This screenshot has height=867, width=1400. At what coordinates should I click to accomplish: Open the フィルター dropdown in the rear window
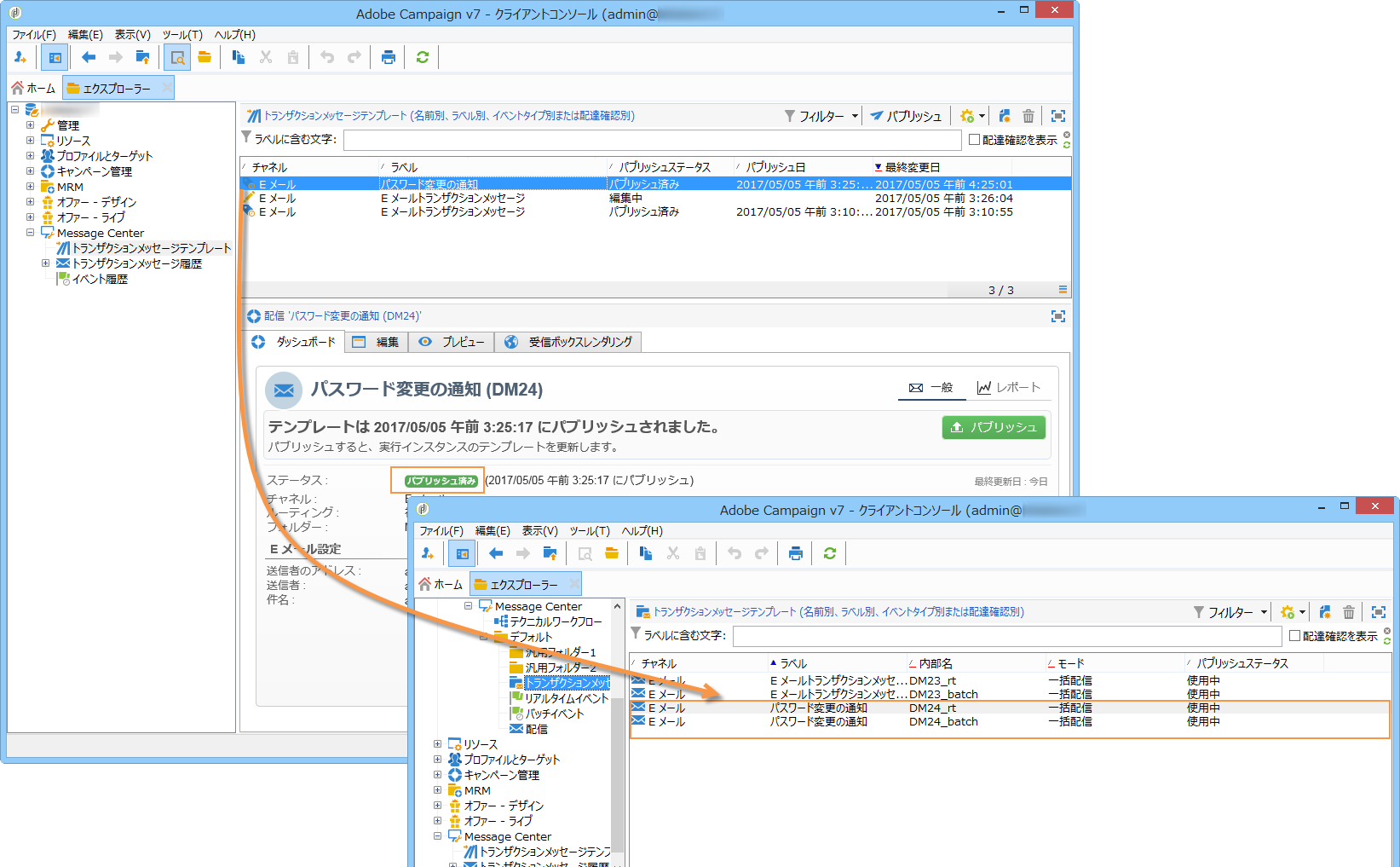(x=821, y=116)
